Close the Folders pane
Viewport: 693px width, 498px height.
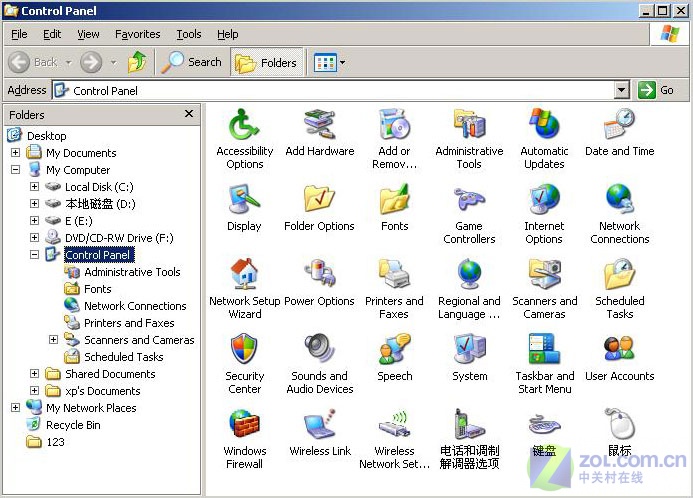pos(189,114)
